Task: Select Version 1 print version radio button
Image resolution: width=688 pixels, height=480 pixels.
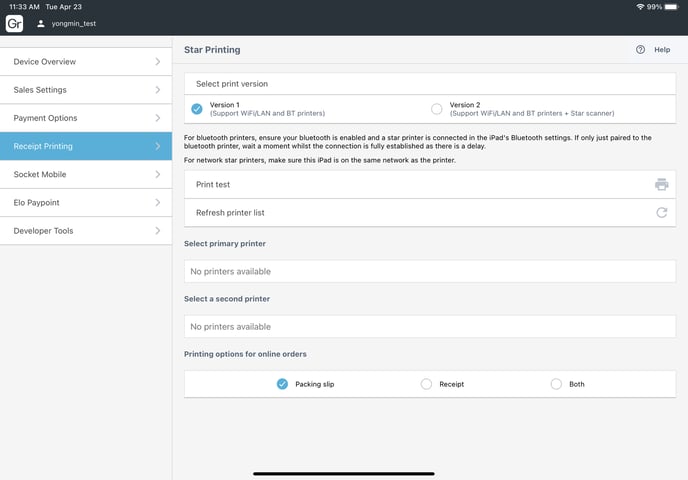Action: (197, 109)
